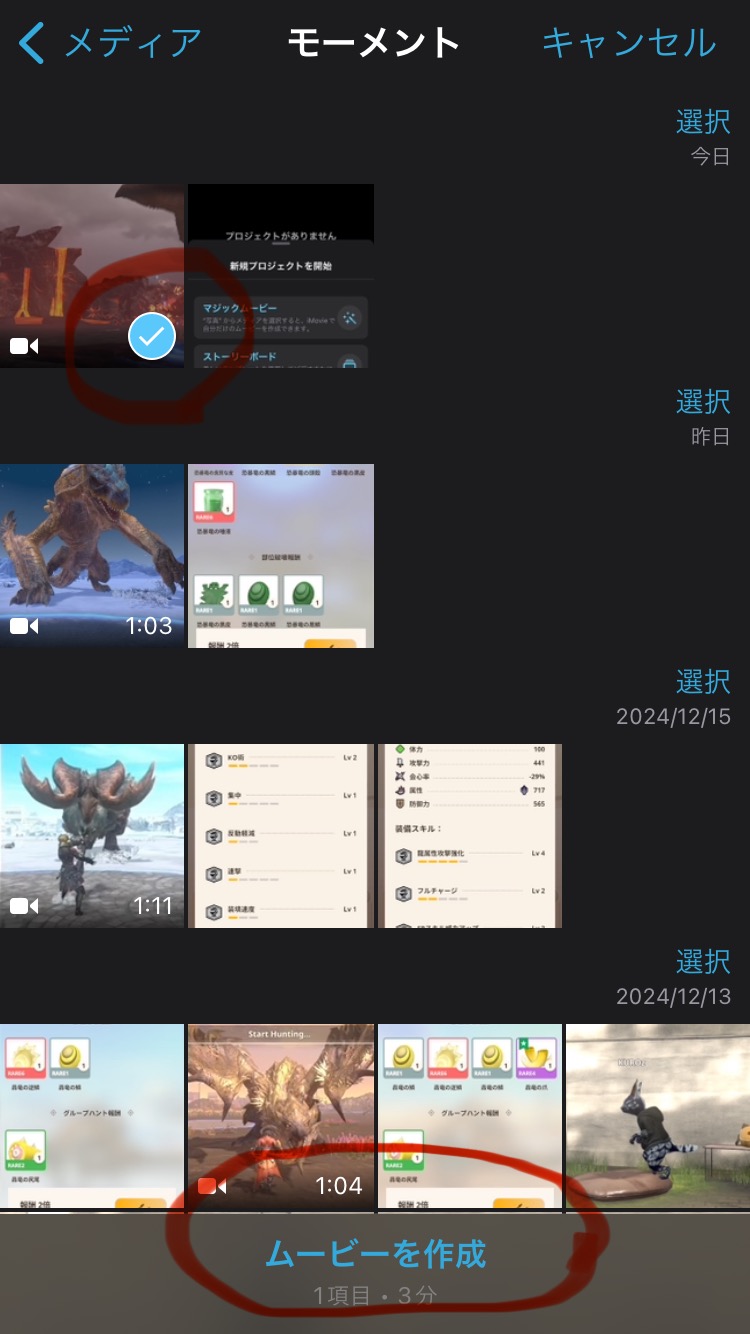750x1334 pixels.
Task: Tap the 2024/12/13 date label
Action: coord(673,997)
